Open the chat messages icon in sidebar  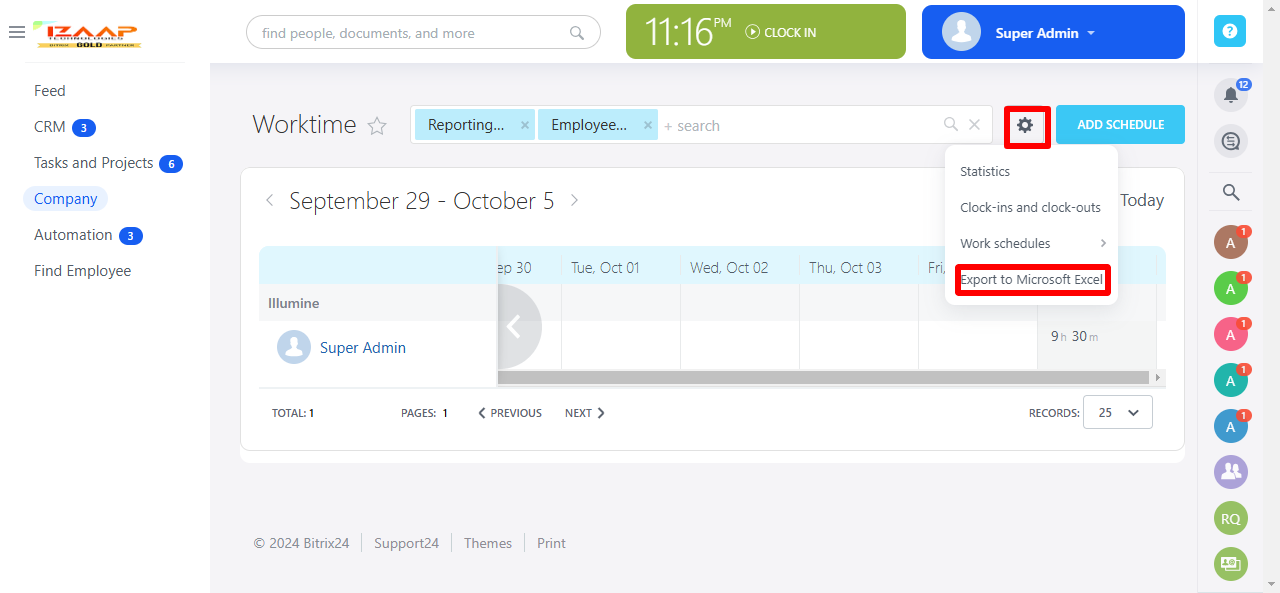pyautogui.click(x=1230, y=141)
